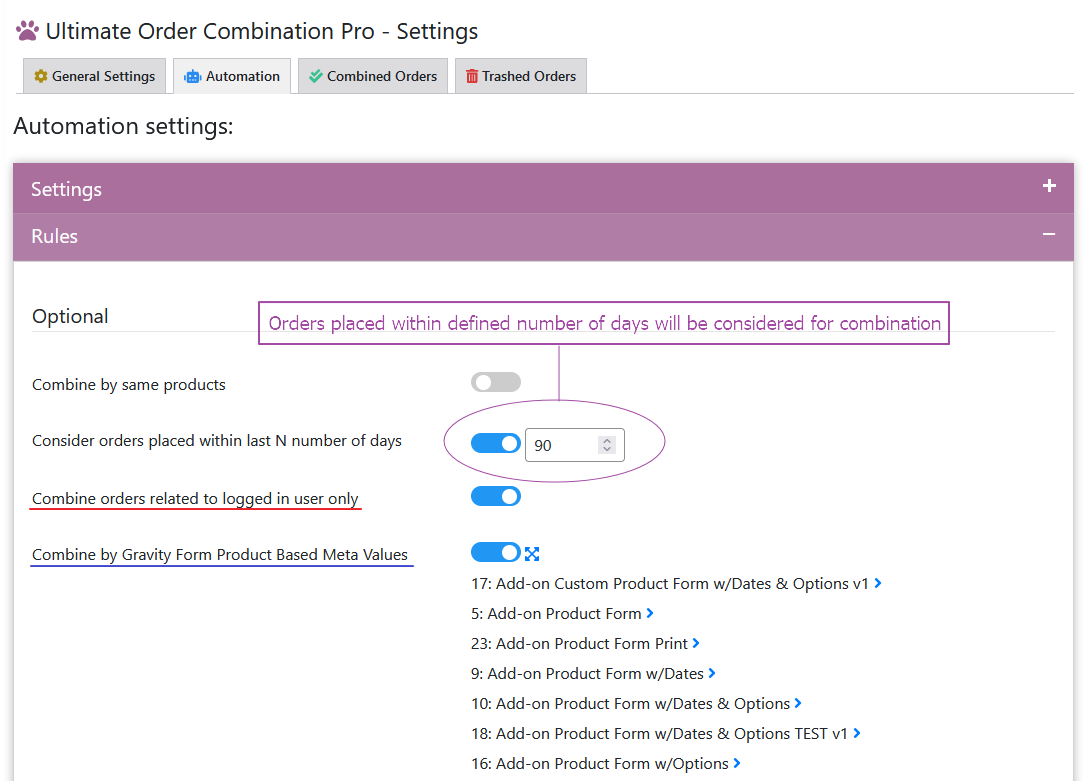
Task: Click the paw logo icon beside title
Action: [x=28, y=31]
